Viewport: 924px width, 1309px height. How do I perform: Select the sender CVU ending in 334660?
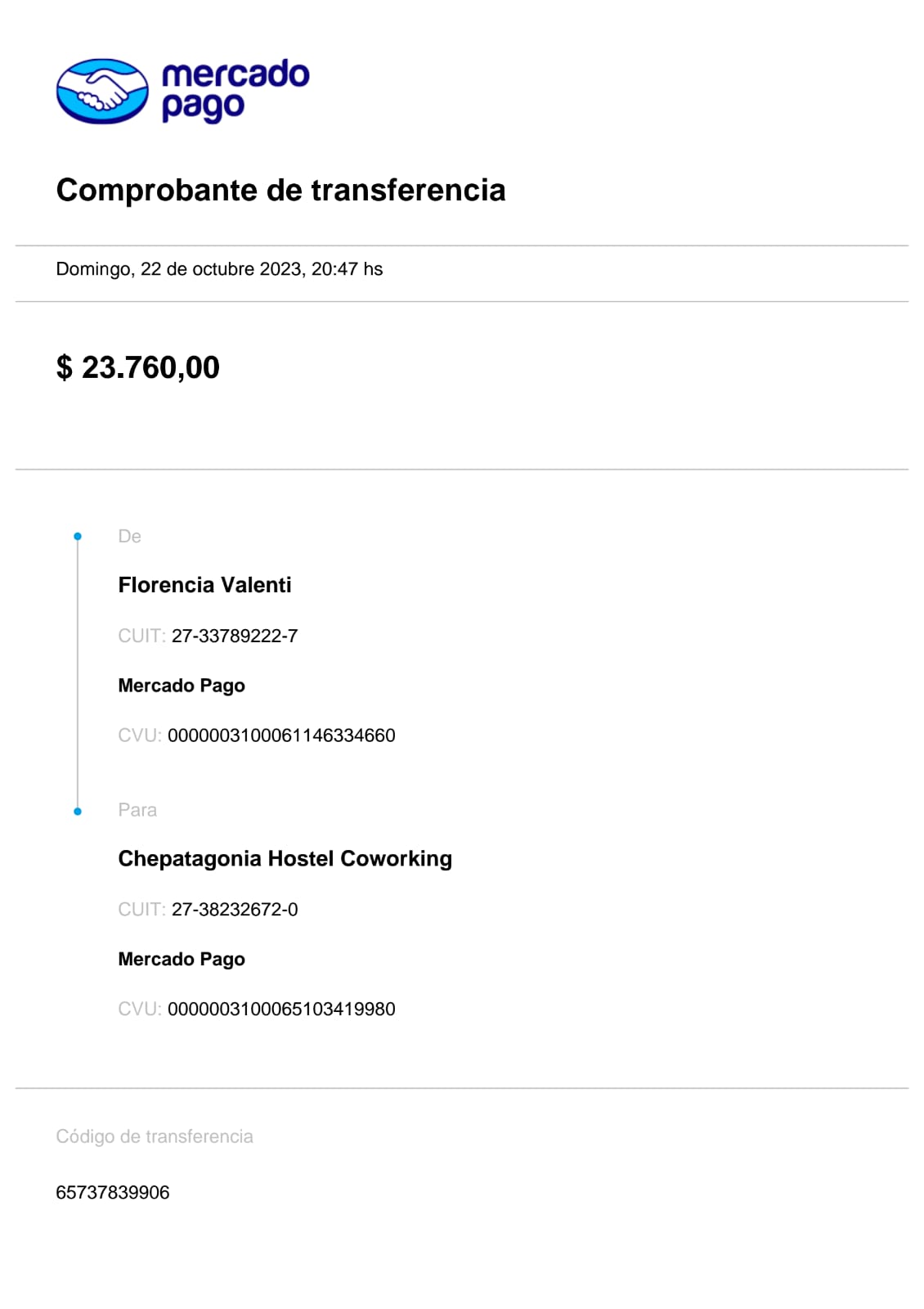click(281, 735)
